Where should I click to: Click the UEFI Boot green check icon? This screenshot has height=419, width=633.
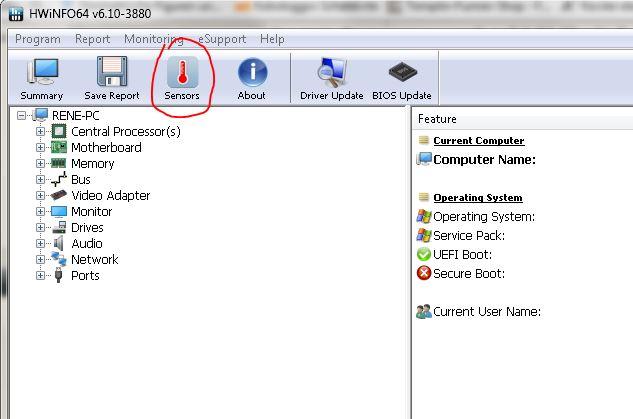tap(424, 254)
